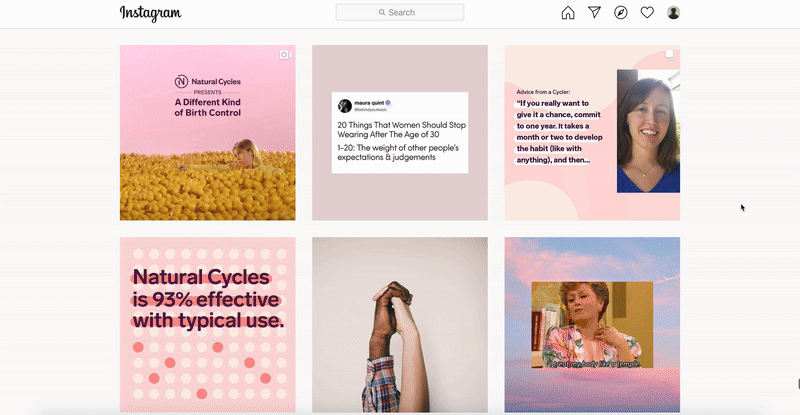This screenshot has height=415, width=800.
Task: Go to the Home feed icon
Action: [568, 13]
